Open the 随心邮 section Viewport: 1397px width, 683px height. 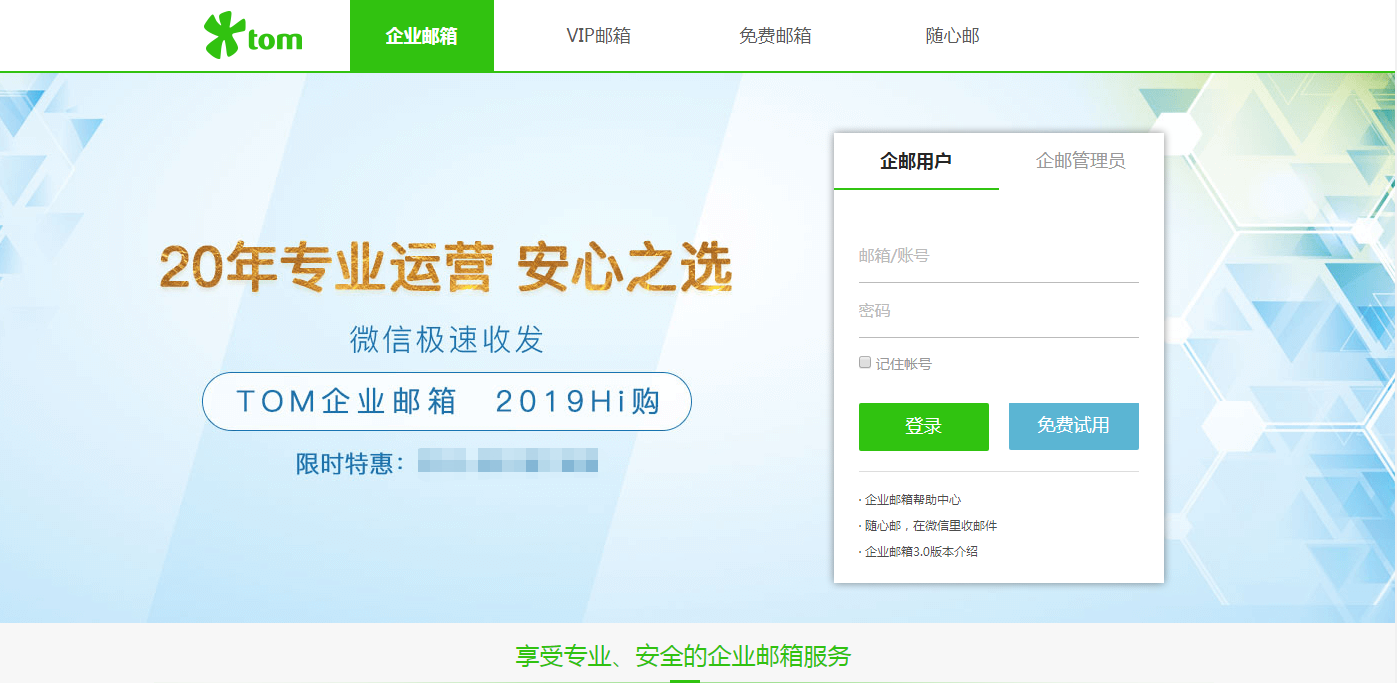951,34
